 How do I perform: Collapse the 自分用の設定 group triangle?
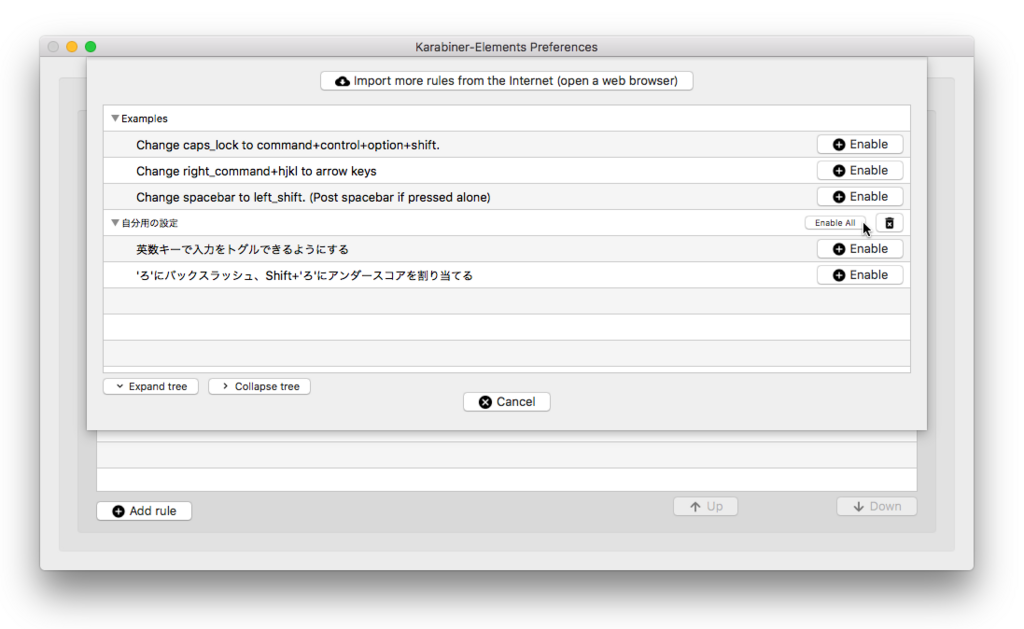click(115, 223)
